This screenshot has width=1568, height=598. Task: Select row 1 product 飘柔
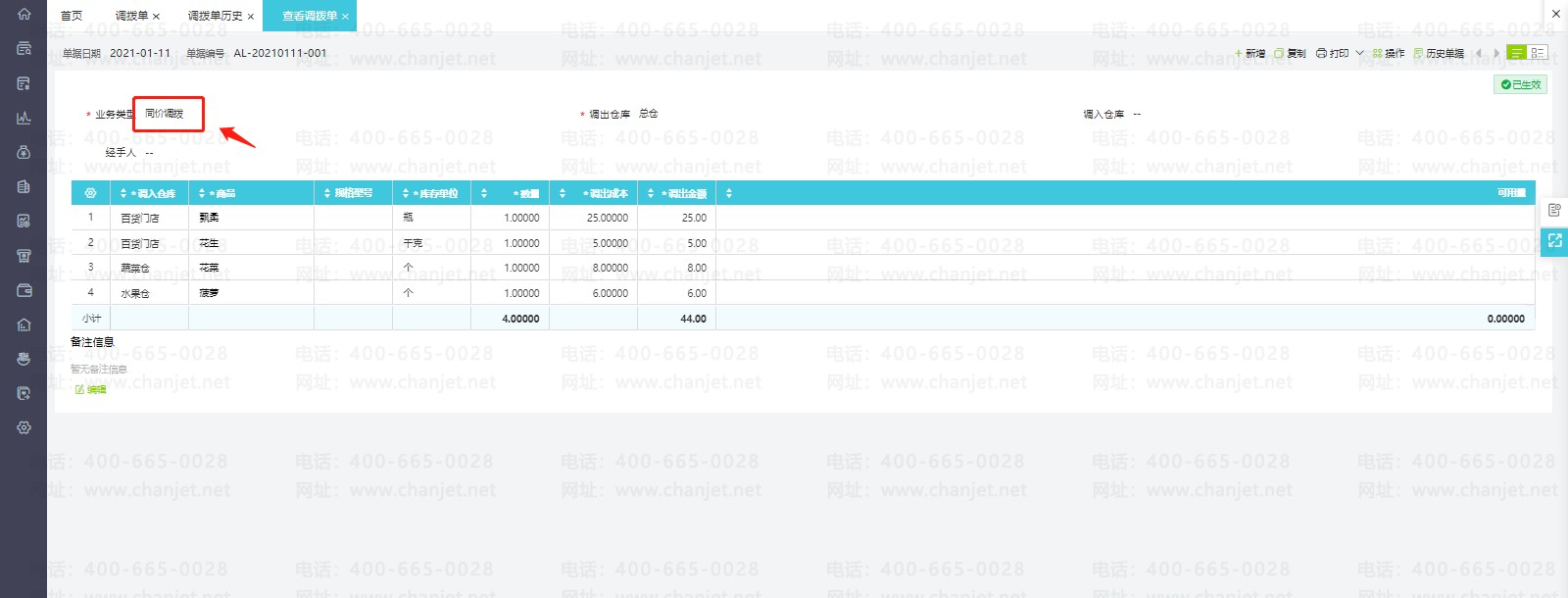click(x=209, y=218)
